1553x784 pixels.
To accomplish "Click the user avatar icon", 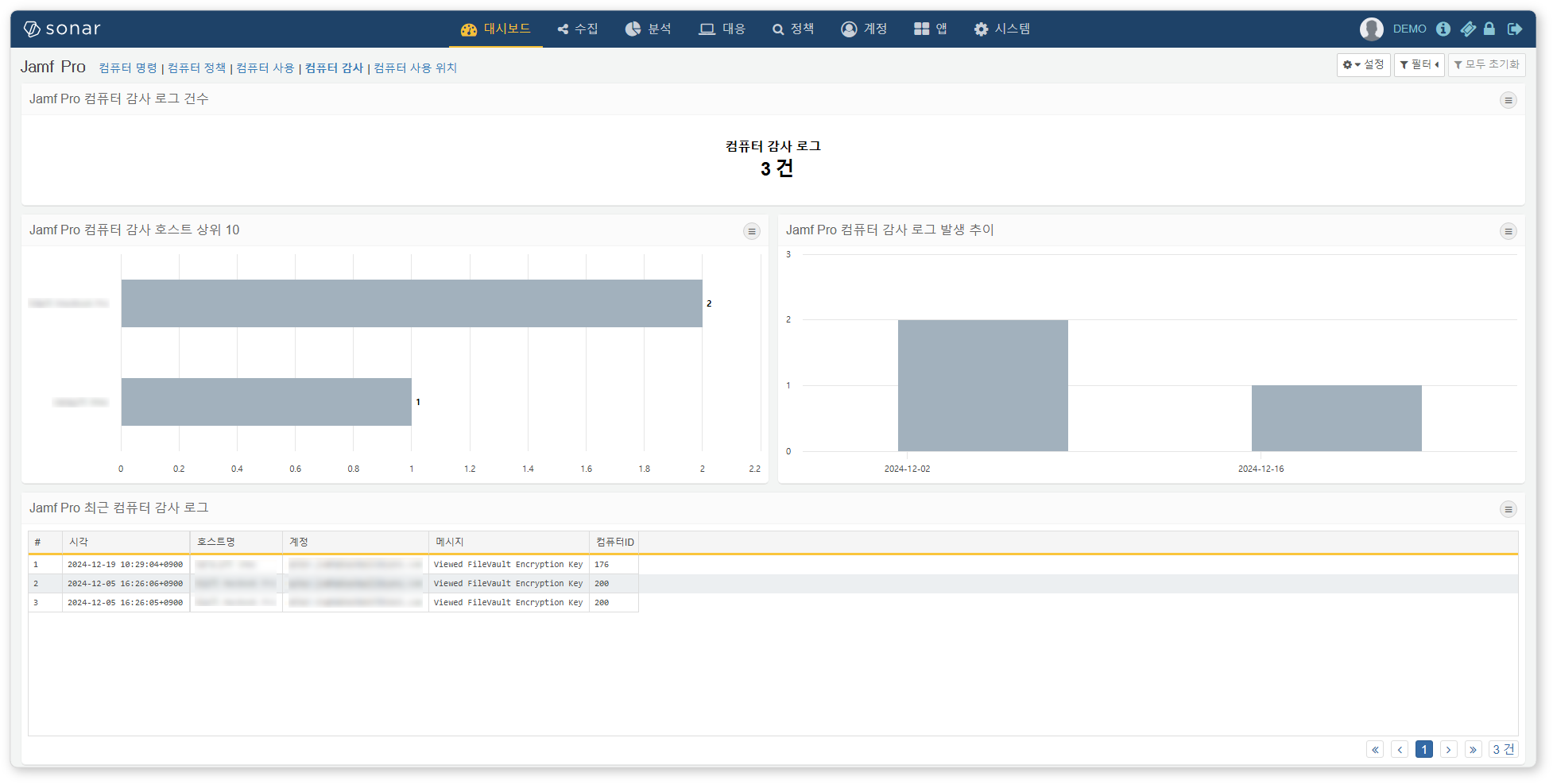I will (1371, 29).
